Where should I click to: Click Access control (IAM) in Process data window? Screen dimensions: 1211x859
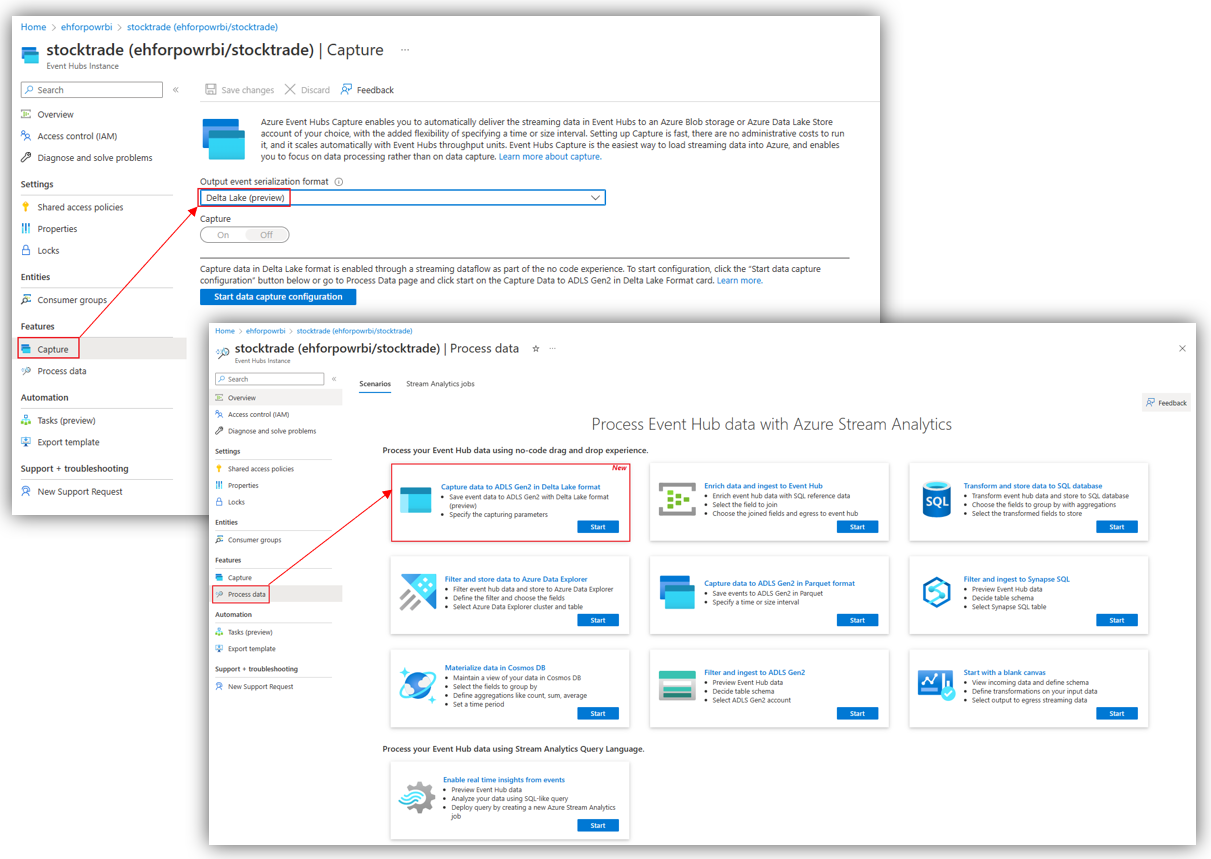coord(258,414)
